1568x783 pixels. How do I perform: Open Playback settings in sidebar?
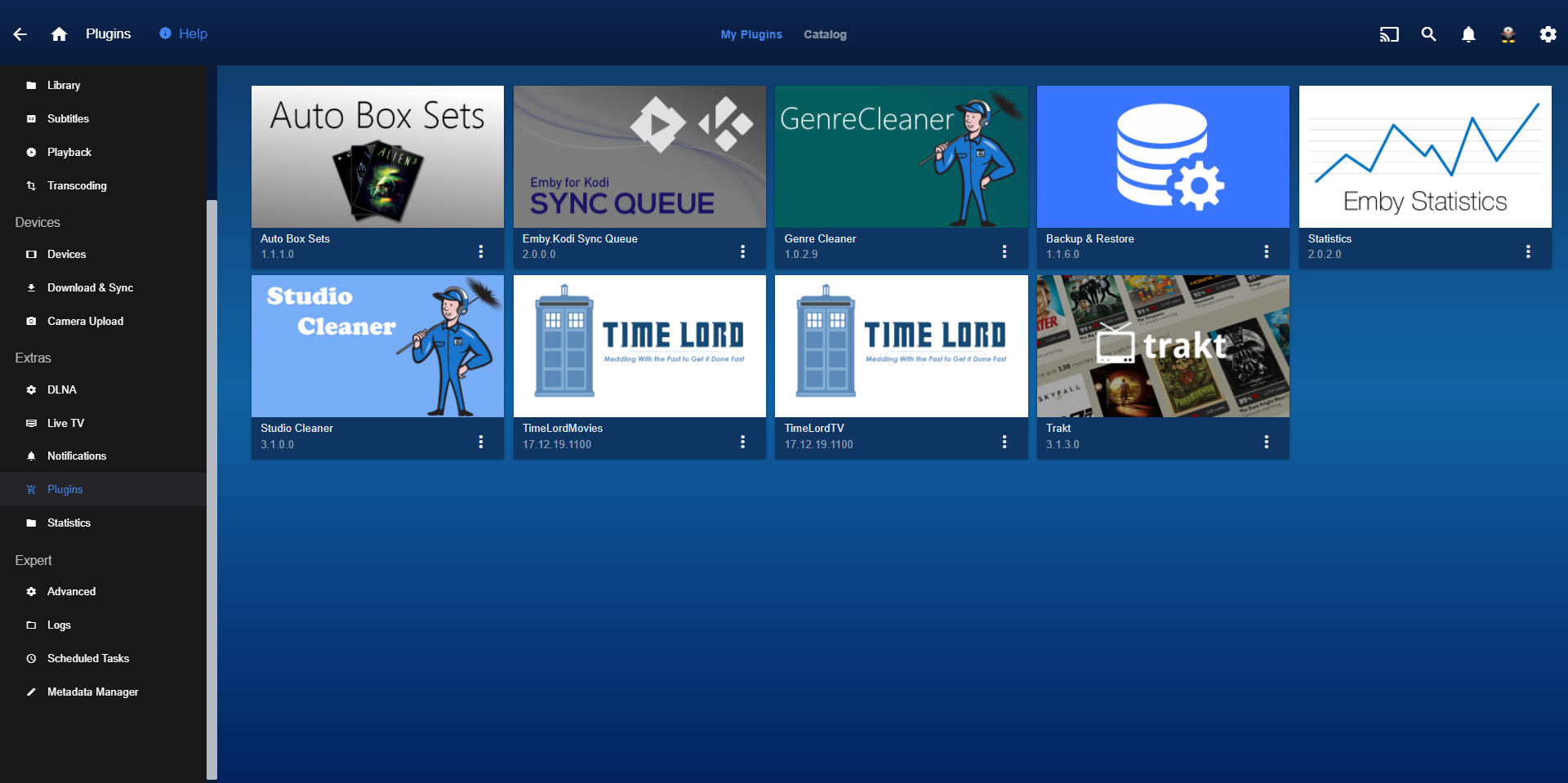click(103, 152)
